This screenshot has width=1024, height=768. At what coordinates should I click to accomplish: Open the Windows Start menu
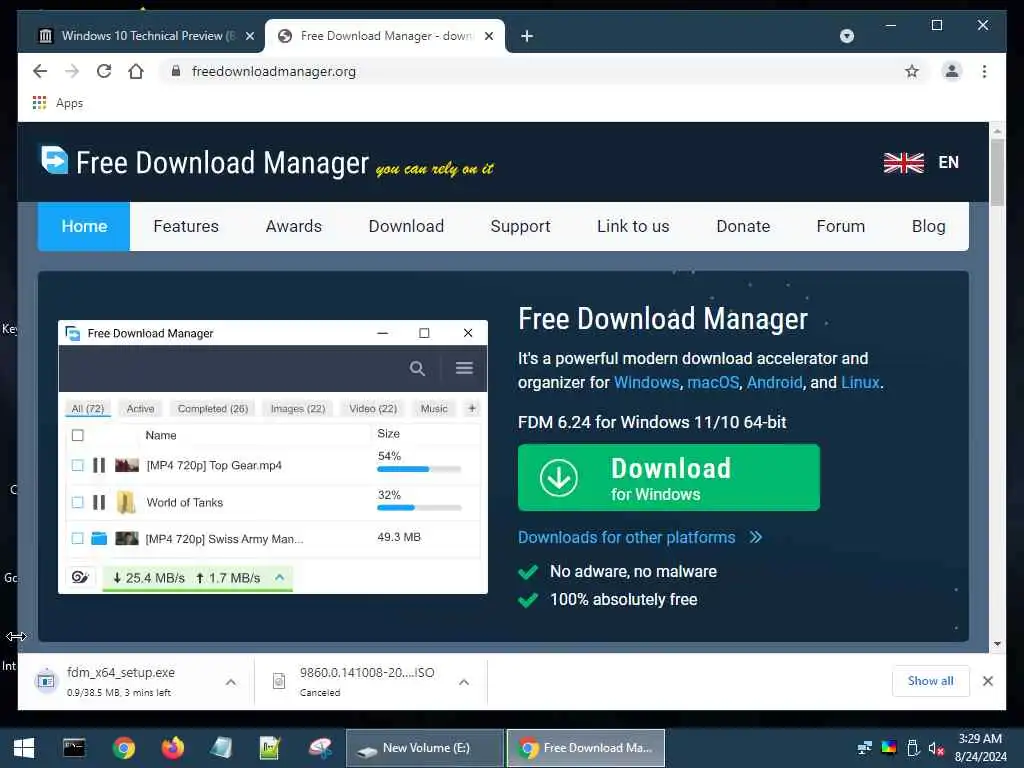tap(24, 748)
